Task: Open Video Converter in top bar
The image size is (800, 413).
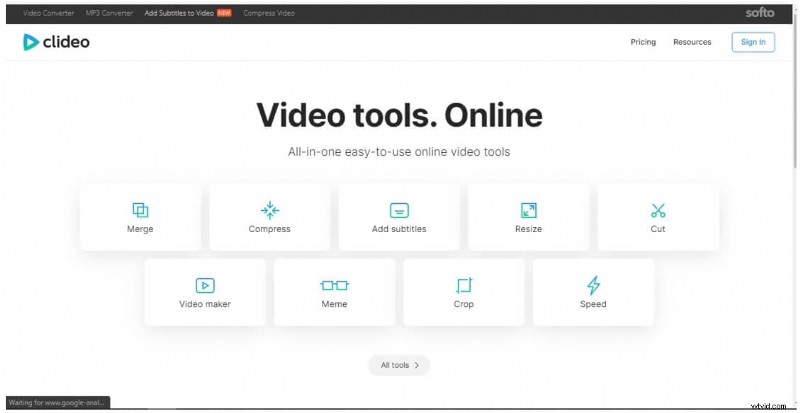Action: click(x=48, y=13)
